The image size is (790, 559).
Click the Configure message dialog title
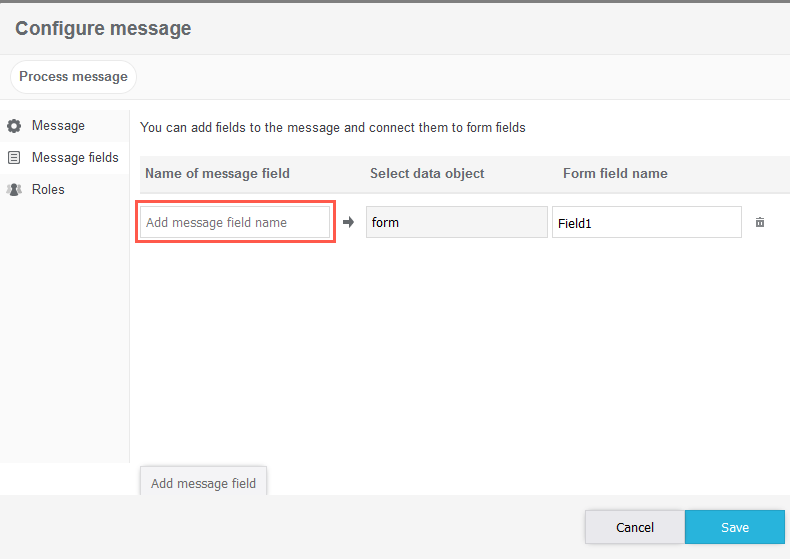(x=103, y=28)
